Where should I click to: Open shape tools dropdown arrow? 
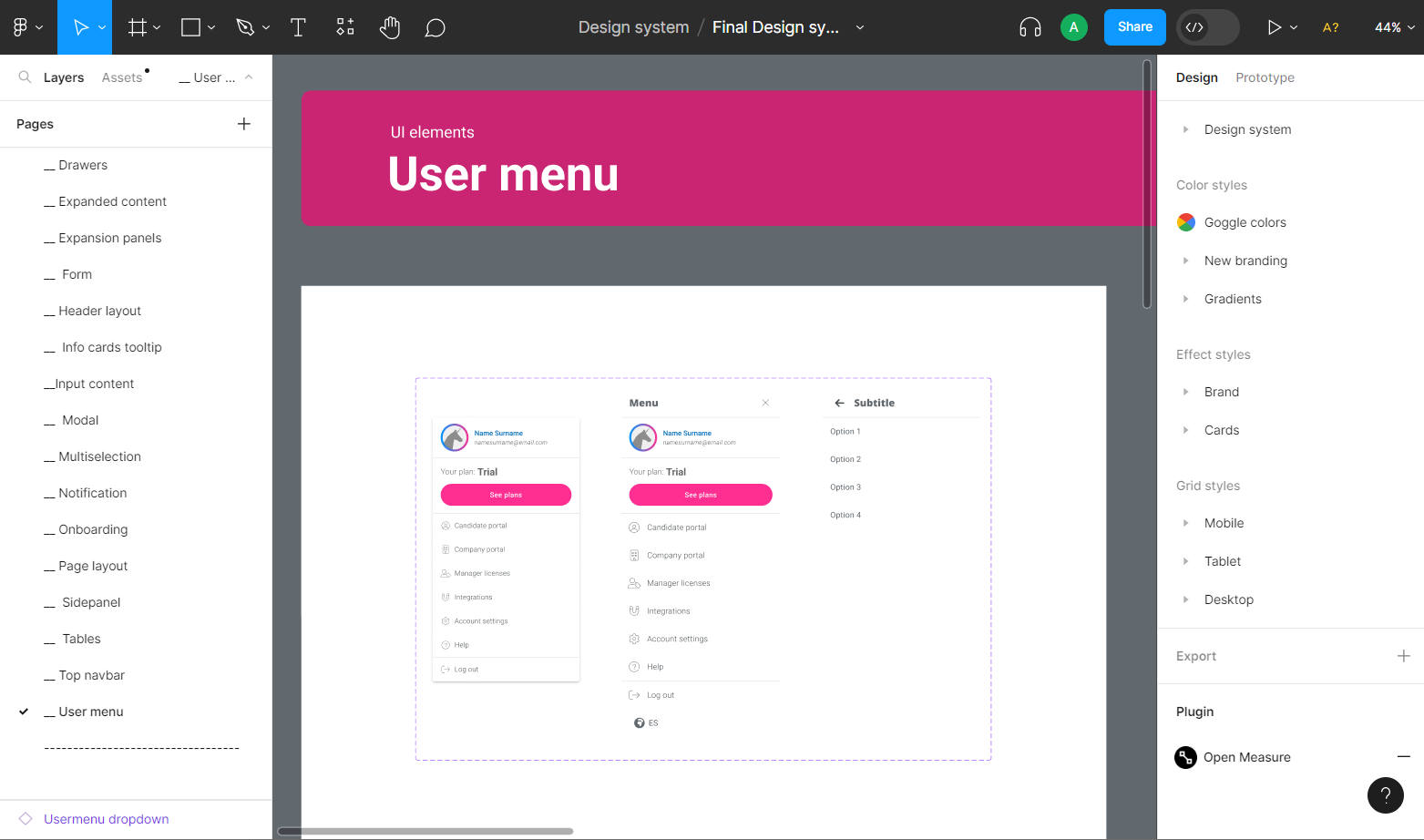point(211,27)
